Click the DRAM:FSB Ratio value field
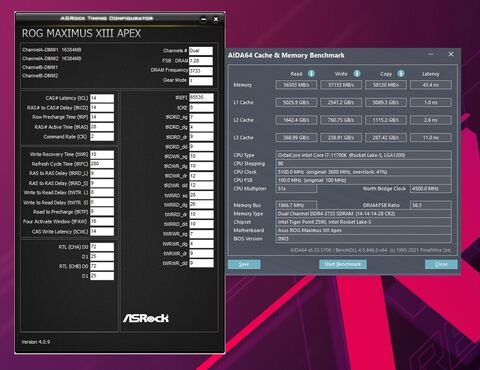The image size is (480, 370). [431, 205]
